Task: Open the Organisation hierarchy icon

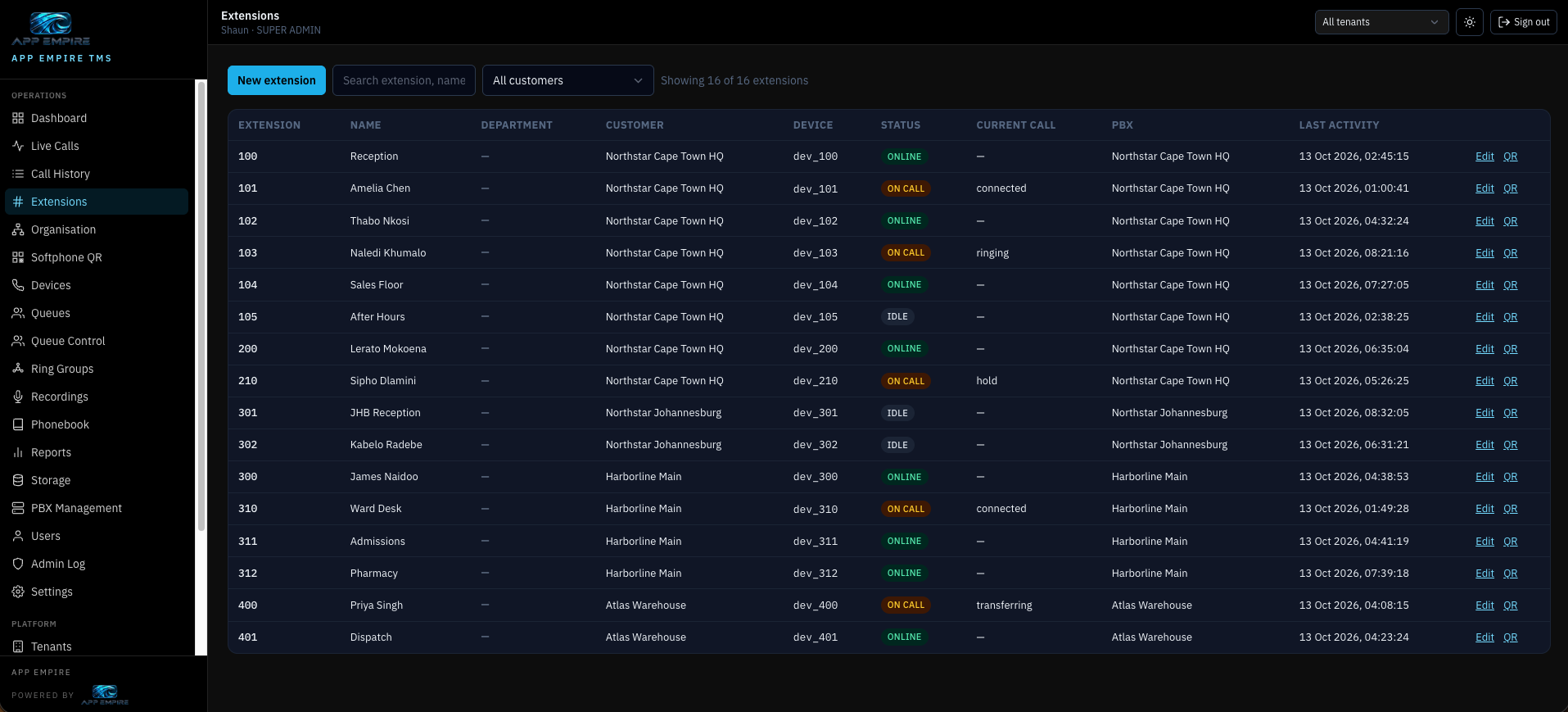Action: click(x=18, y=229)
